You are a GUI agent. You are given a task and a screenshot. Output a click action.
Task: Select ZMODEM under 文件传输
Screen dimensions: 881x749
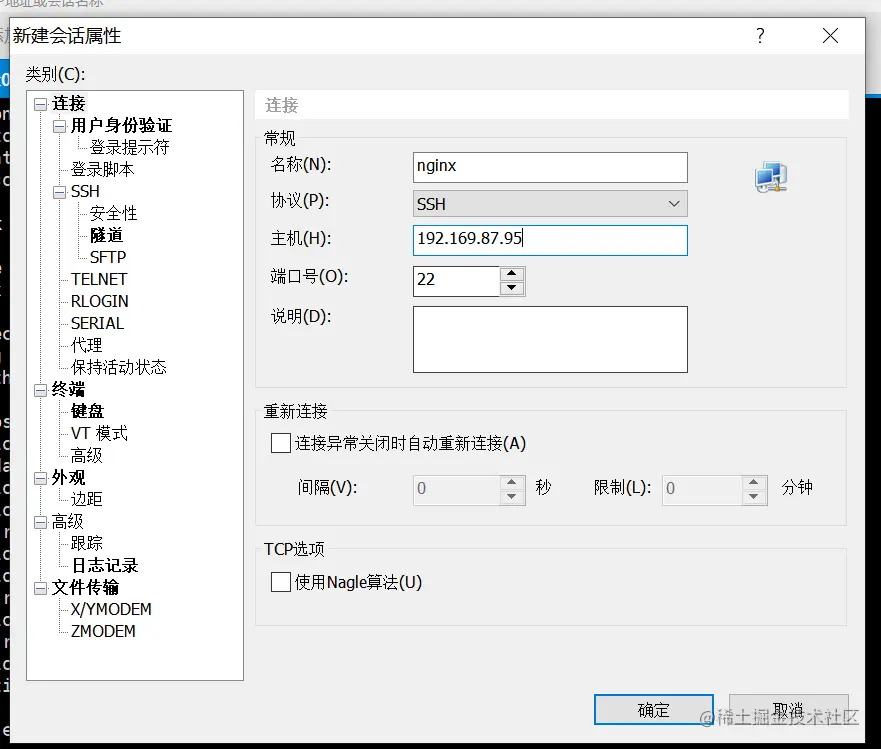103,632
